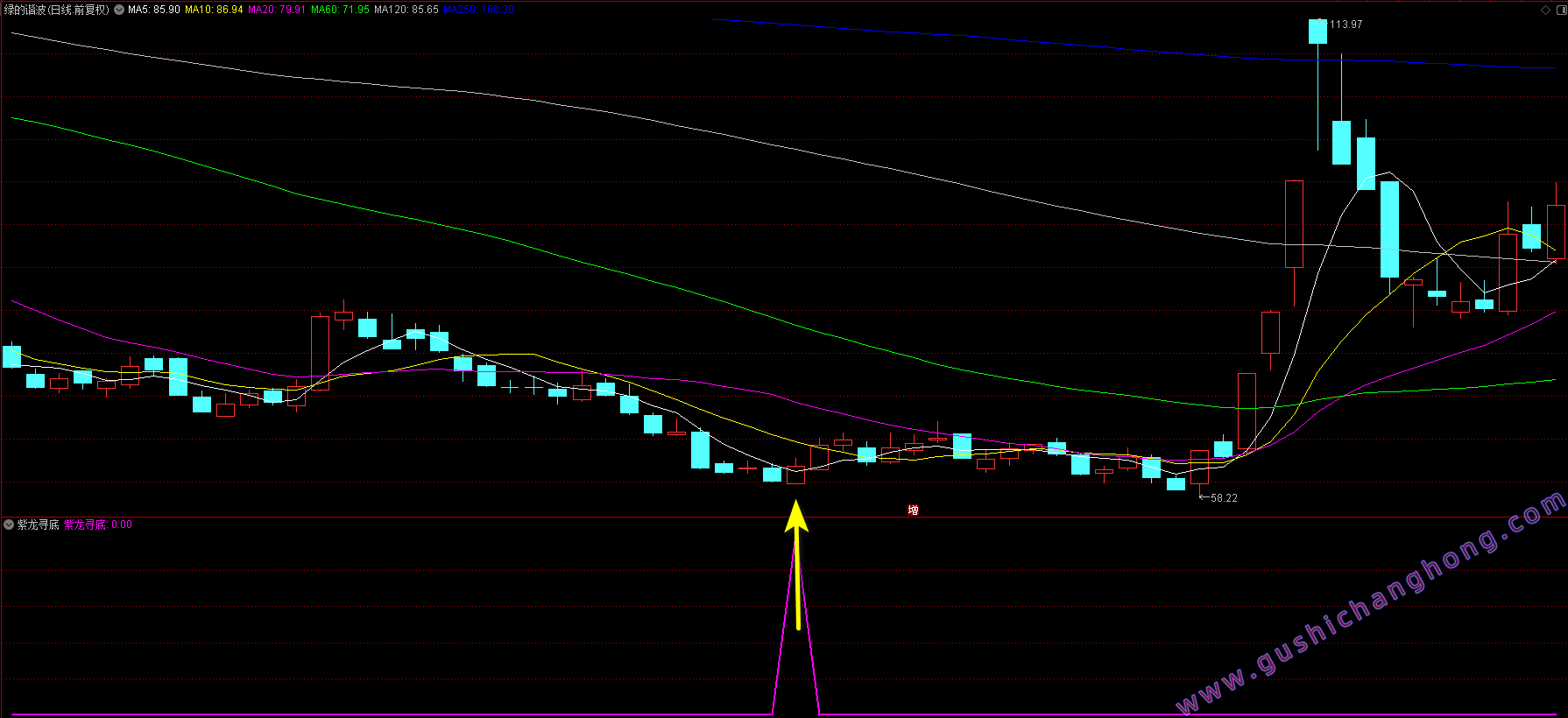Click the diamond icon at top right
The image size is (1568, 718).
pos(1545,10)
